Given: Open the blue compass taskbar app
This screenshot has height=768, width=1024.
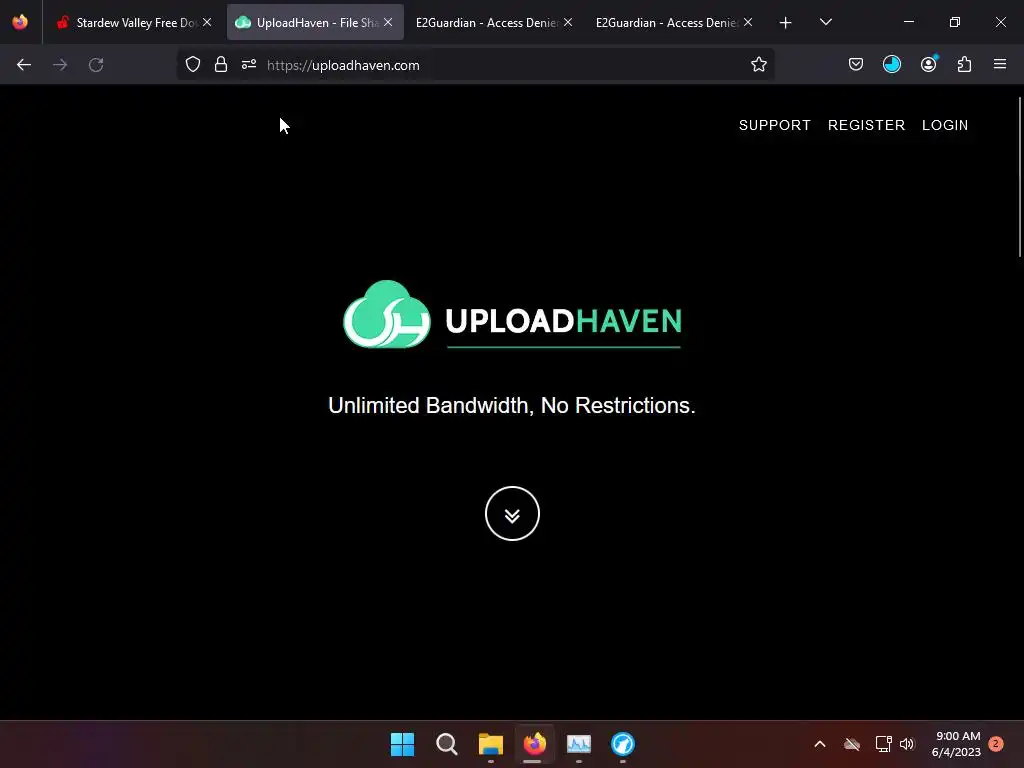Looking at the screenshot, I should tap(622, 744).
